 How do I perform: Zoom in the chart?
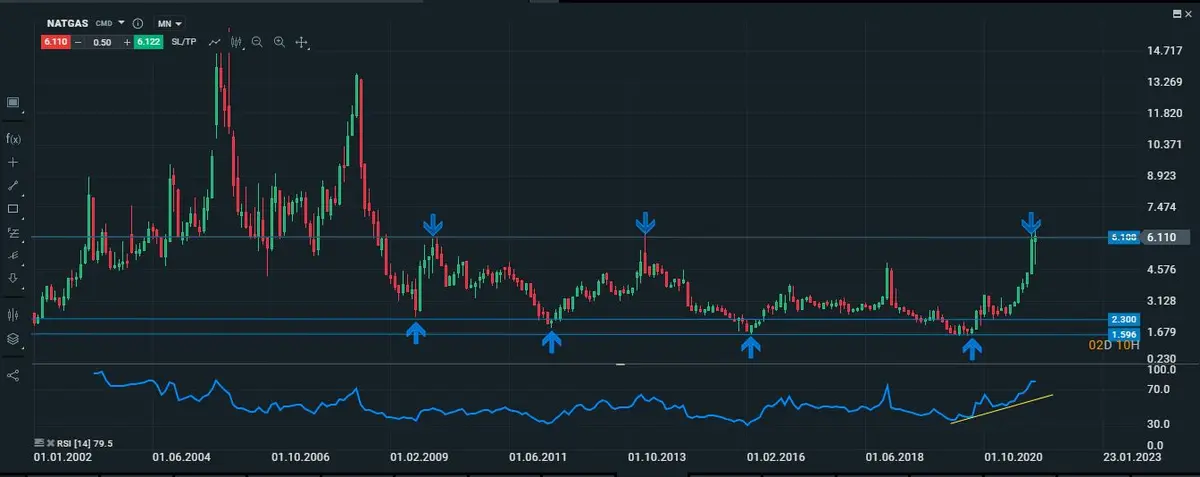coord(280,42)
